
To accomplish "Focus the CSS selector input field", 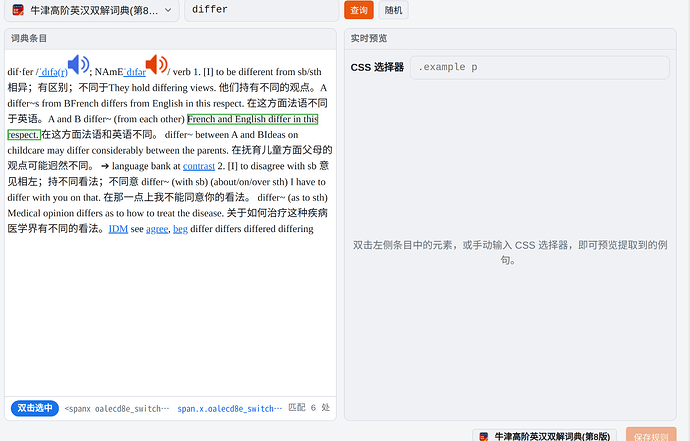I will [x=540, y=67].
